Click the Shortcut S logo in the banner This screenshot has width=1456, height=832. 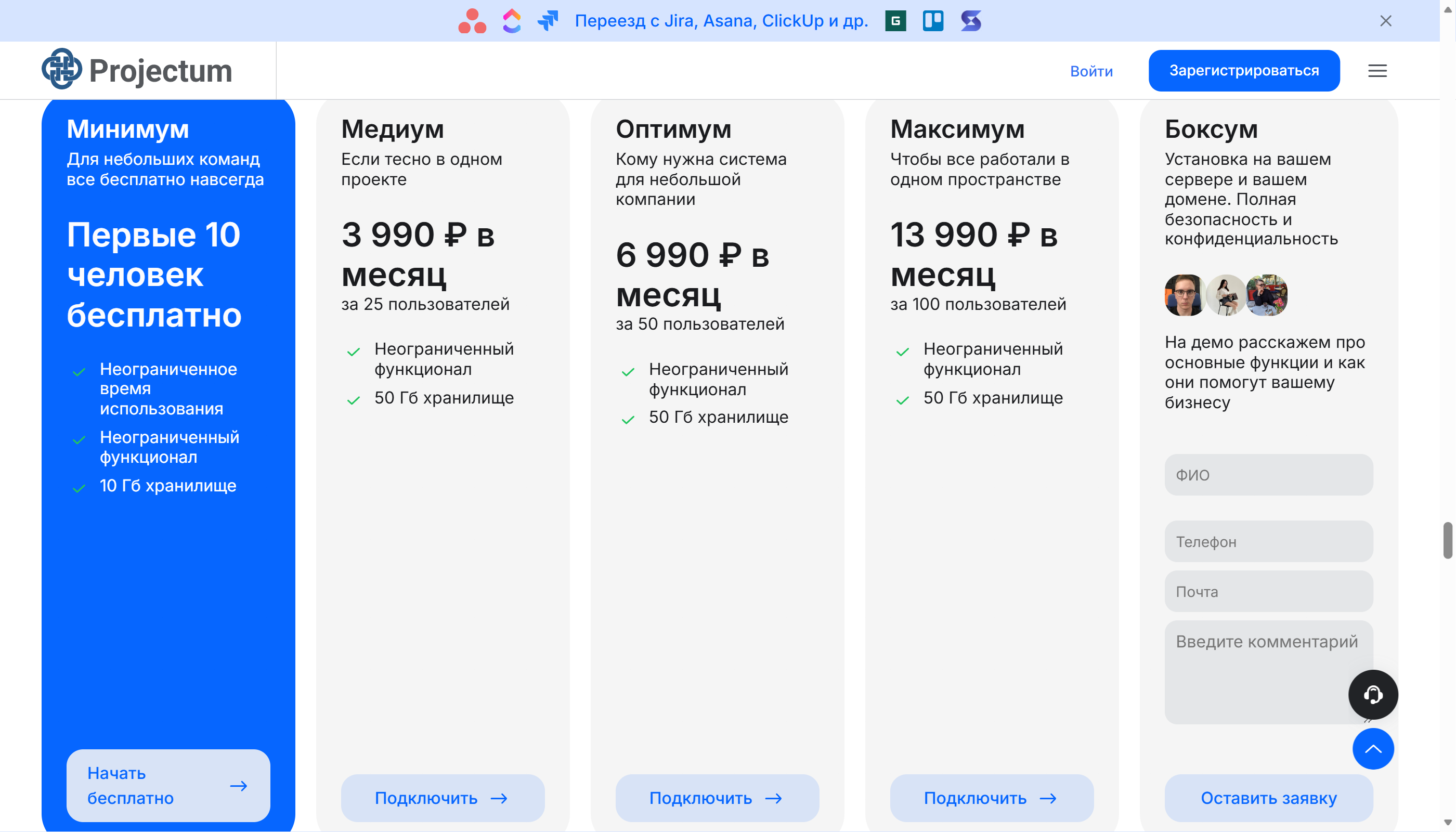point(971,21)
